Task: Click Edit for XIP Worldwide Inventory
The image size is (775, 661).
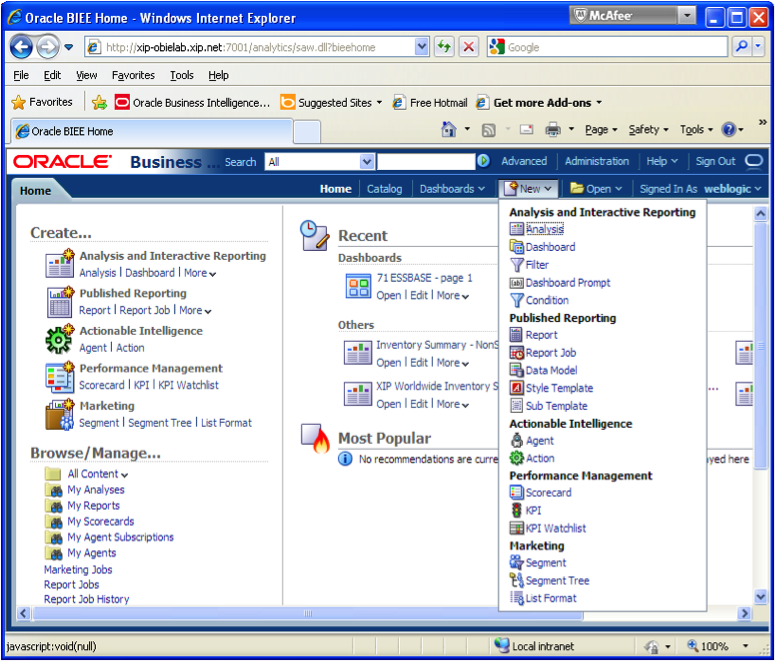Action: pos(419,404)
